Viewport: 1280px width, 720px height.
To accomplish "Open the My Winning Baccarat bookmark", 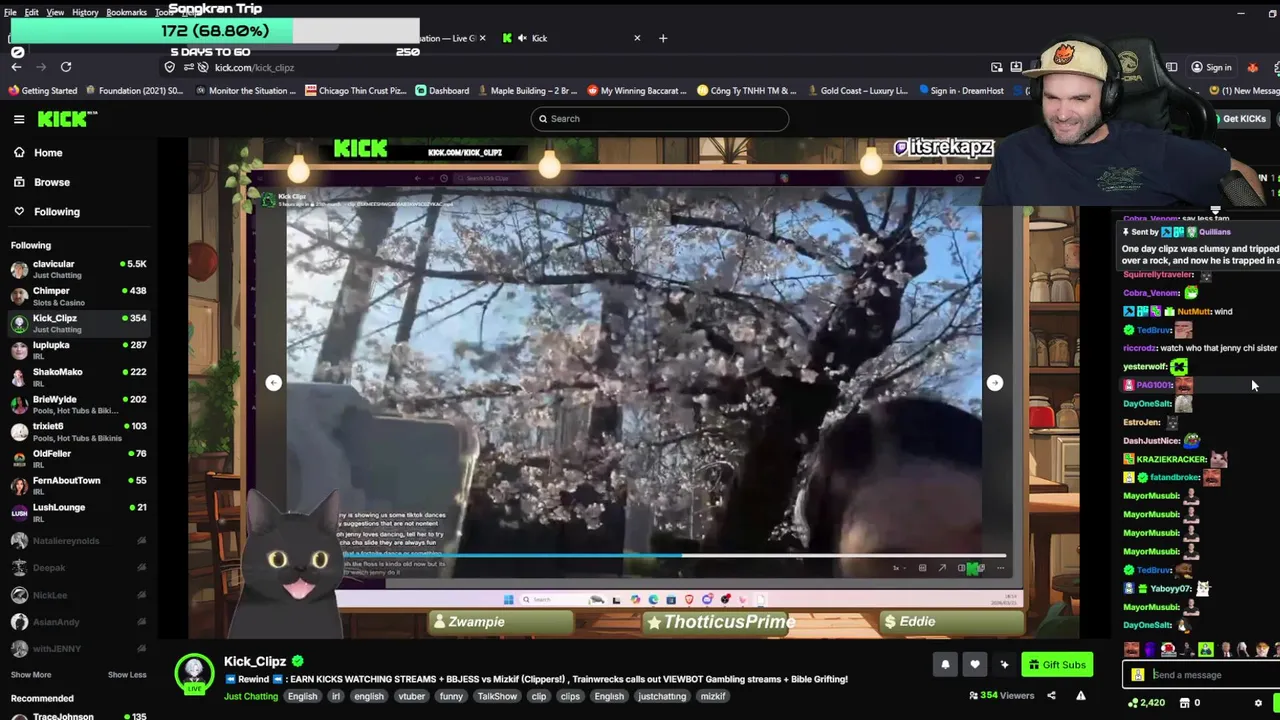I will click(x=637, y=90).
